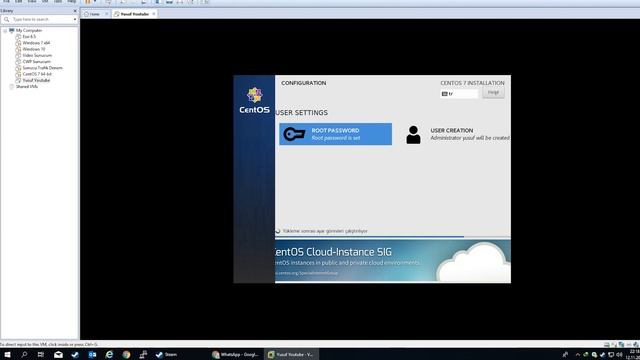The image size is (640, 360).
Task: Open the Library search dropdown arrow
Action: click(75, 19)
